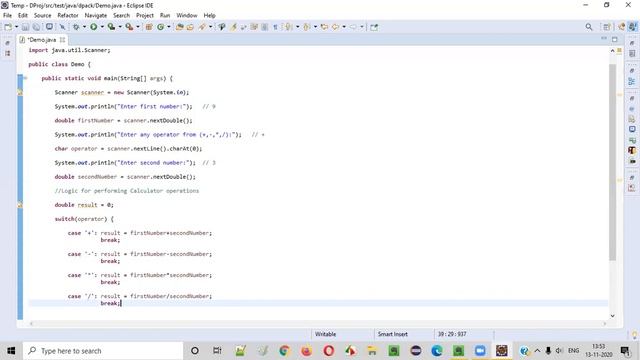Switch to the Java perspective icon
The height and width of the screenshot is (360, 640).
click(632, 27)
